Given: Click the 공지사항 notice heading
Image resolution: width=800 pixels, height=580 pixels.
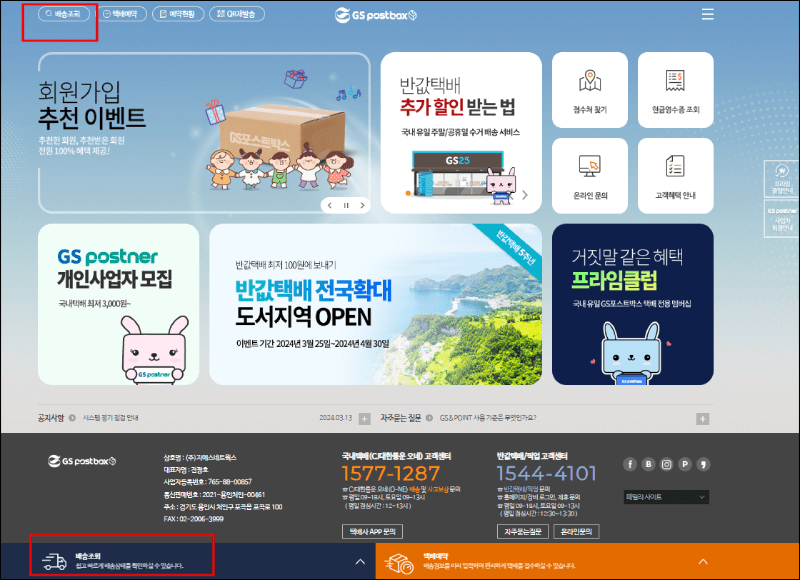Looking at the screenshot, I should click(51, 418).
